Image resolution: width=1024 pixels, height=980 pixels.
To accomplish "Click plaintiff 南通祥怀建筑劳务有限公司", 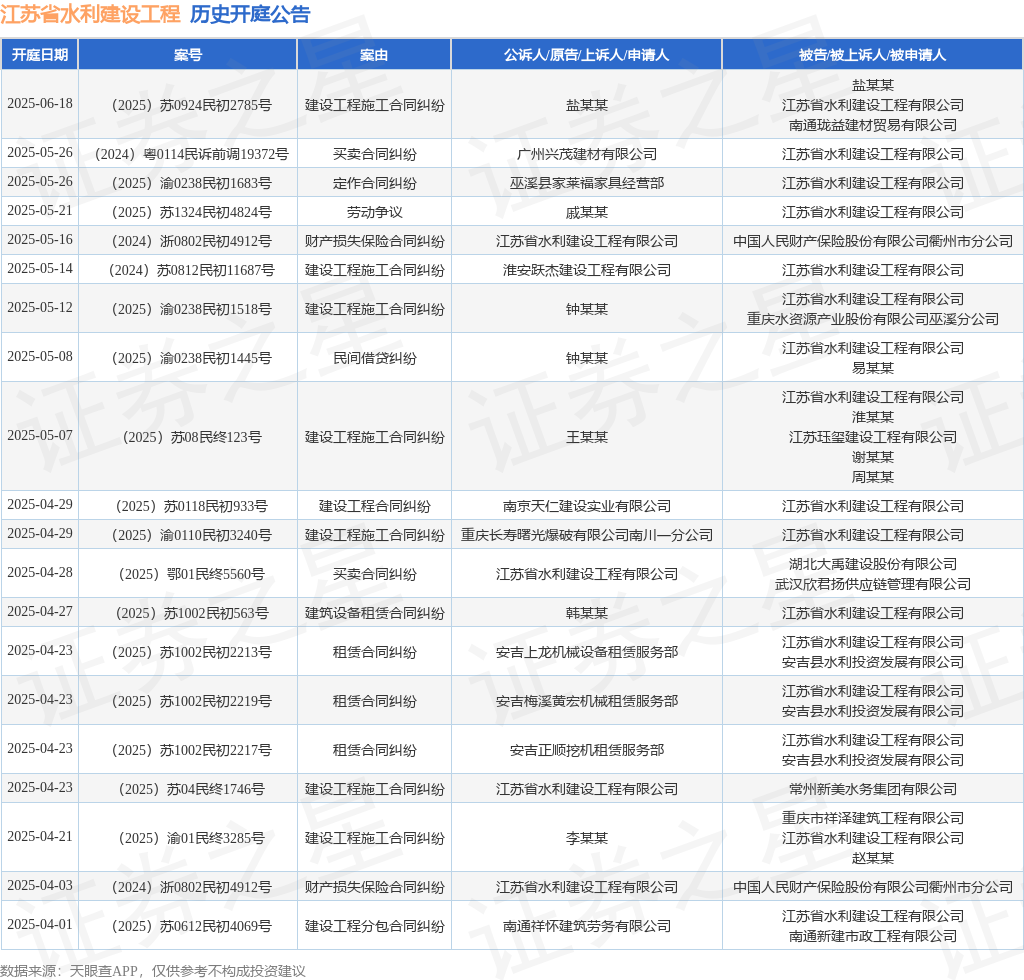I will point(586,927).
